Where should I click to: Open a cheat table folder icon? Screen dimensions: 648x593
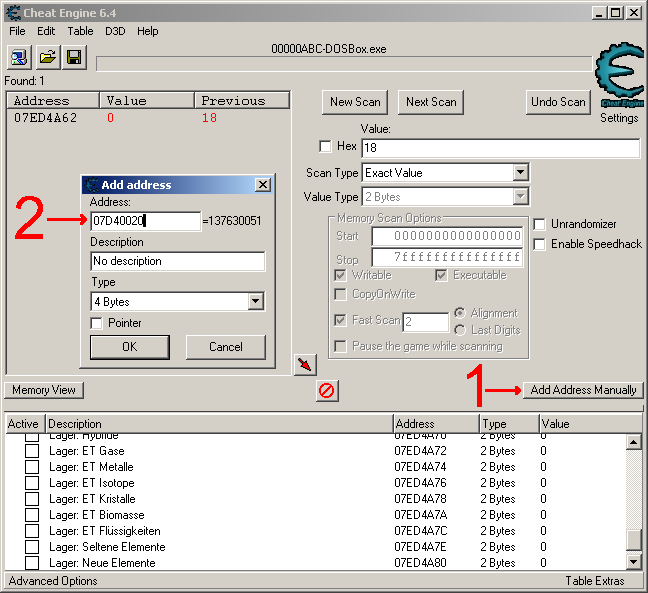(x=47, y=57)
